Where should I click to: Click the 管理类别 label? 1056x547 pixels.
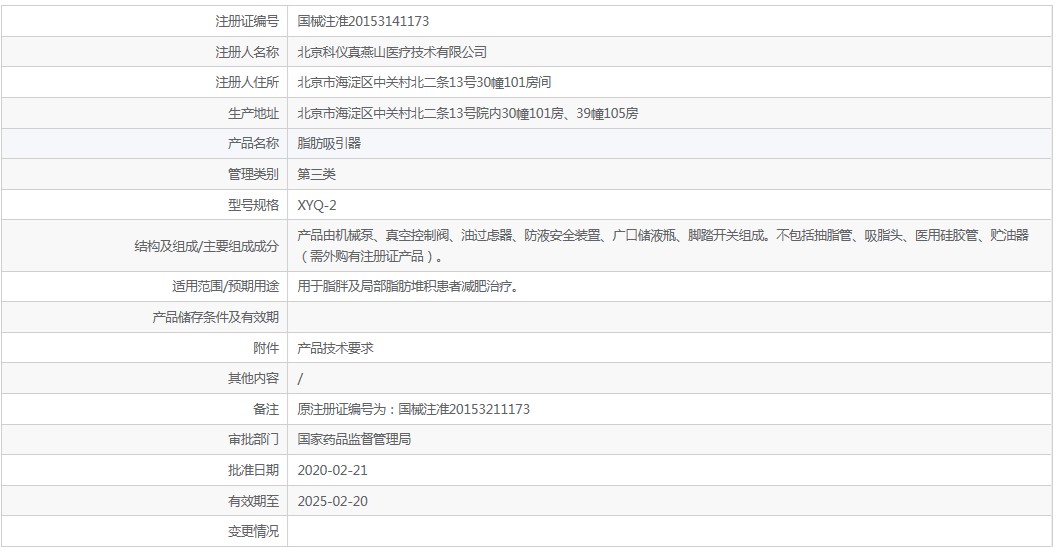253,174
